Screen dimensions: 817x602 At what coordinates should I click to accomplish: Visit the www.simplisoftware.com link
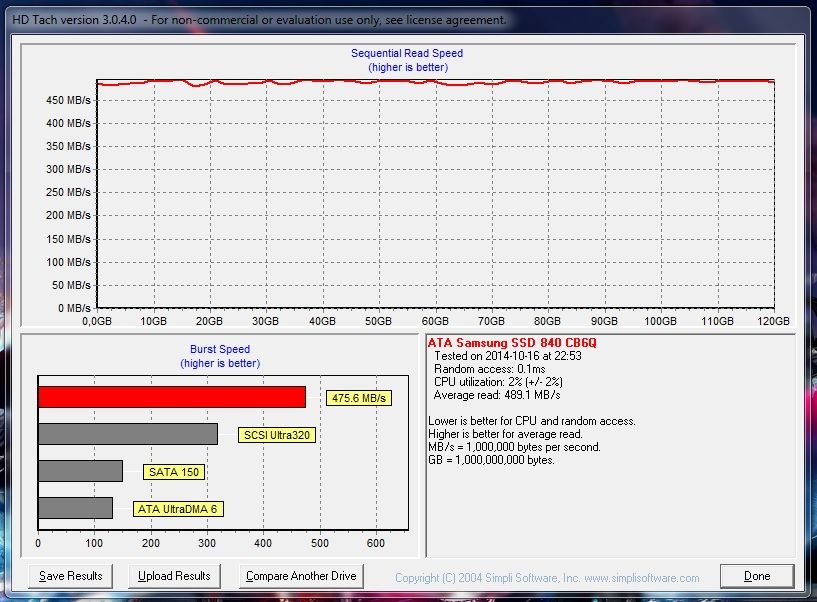click(641, 578)
